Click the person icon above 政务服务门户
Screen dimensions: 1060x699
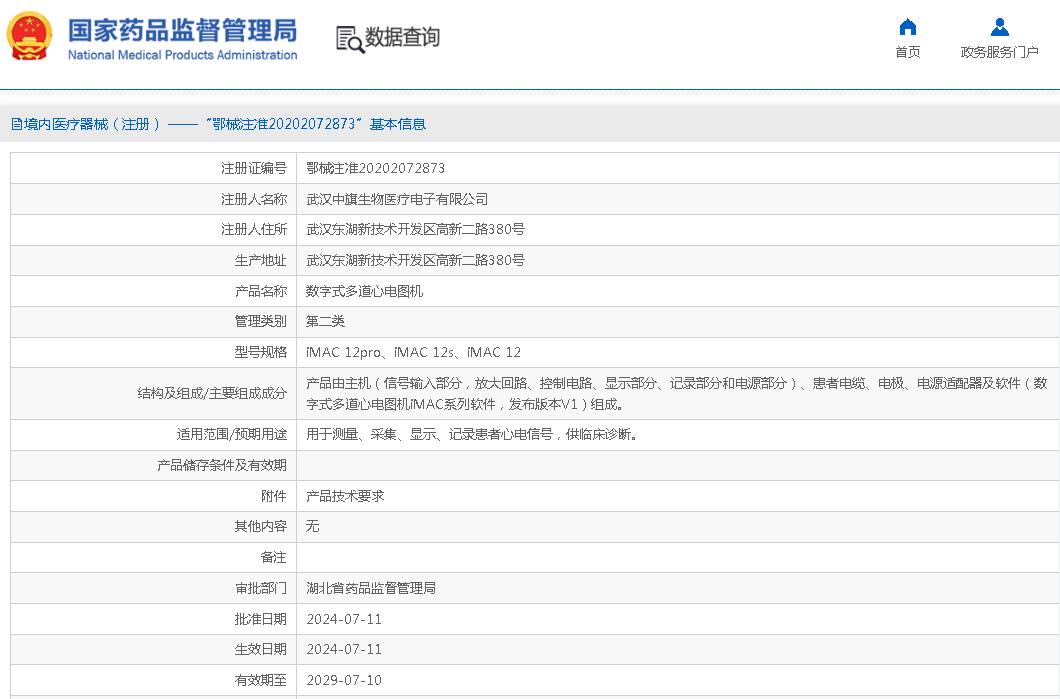pos(999,27)
